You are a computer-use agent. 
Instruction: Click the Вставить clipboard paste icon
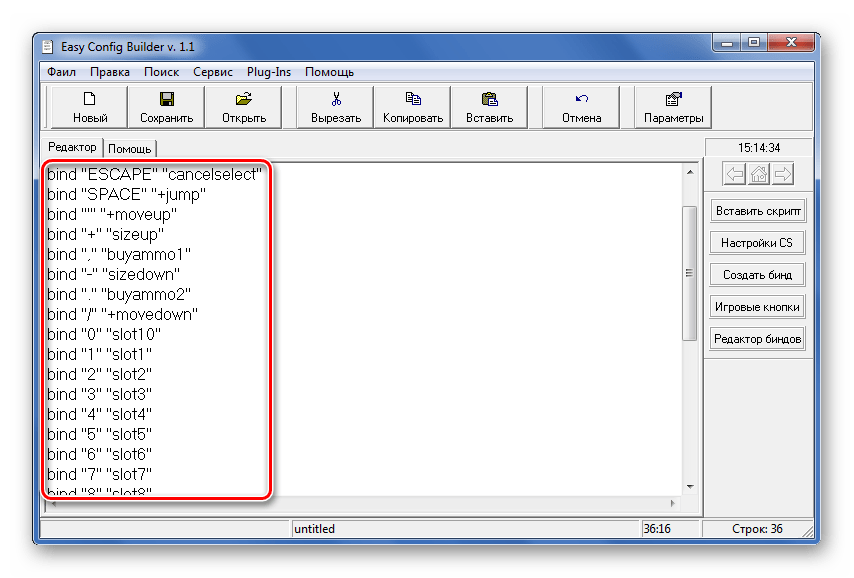489,99
